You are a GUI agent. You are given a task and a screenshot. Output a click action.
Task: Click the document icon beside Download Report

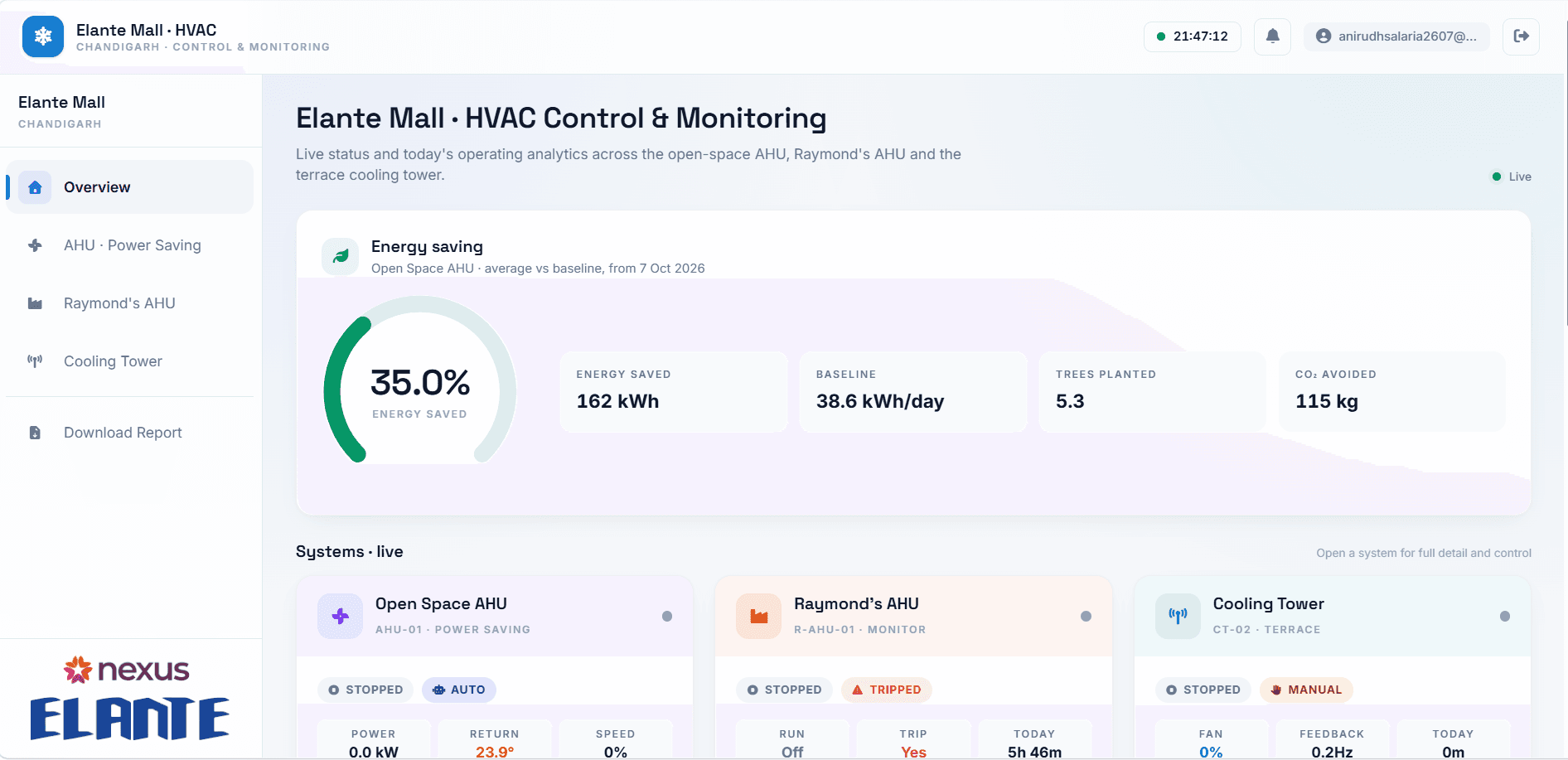coord(35,433)
